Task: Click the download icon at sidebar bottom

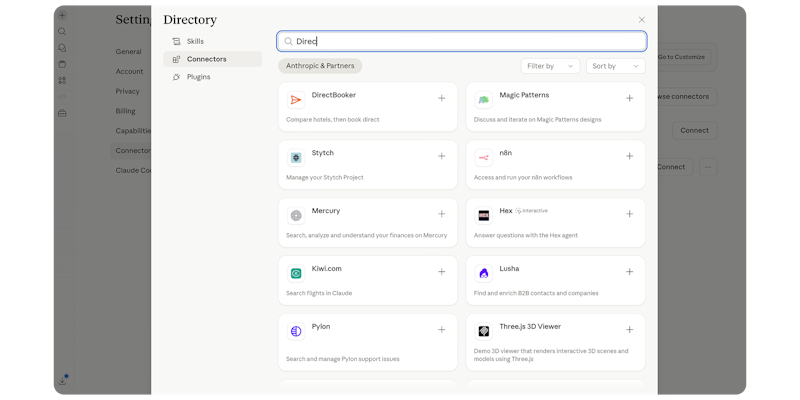Action: coord(62,380)
